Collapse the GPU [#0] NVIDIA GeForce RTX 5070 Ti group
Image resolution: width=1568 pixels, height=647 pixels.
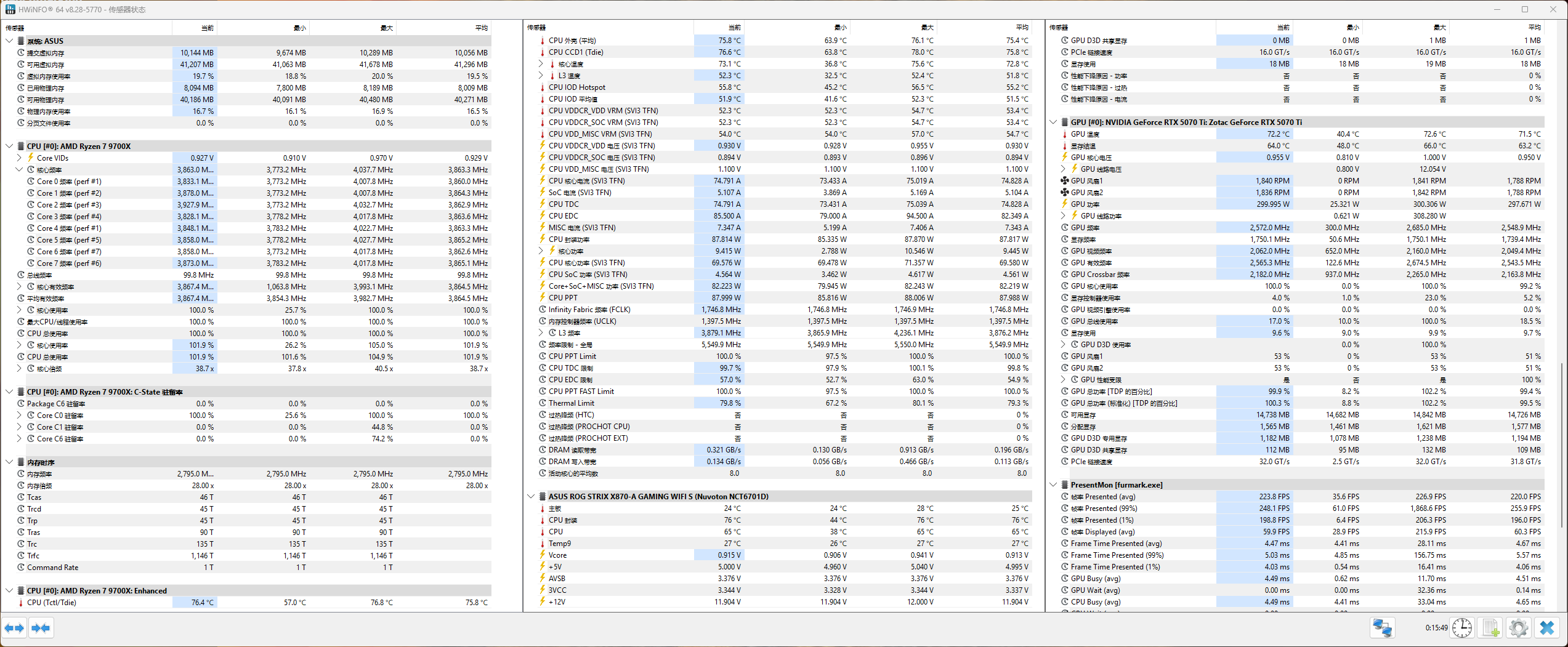tap(1053, 123)
